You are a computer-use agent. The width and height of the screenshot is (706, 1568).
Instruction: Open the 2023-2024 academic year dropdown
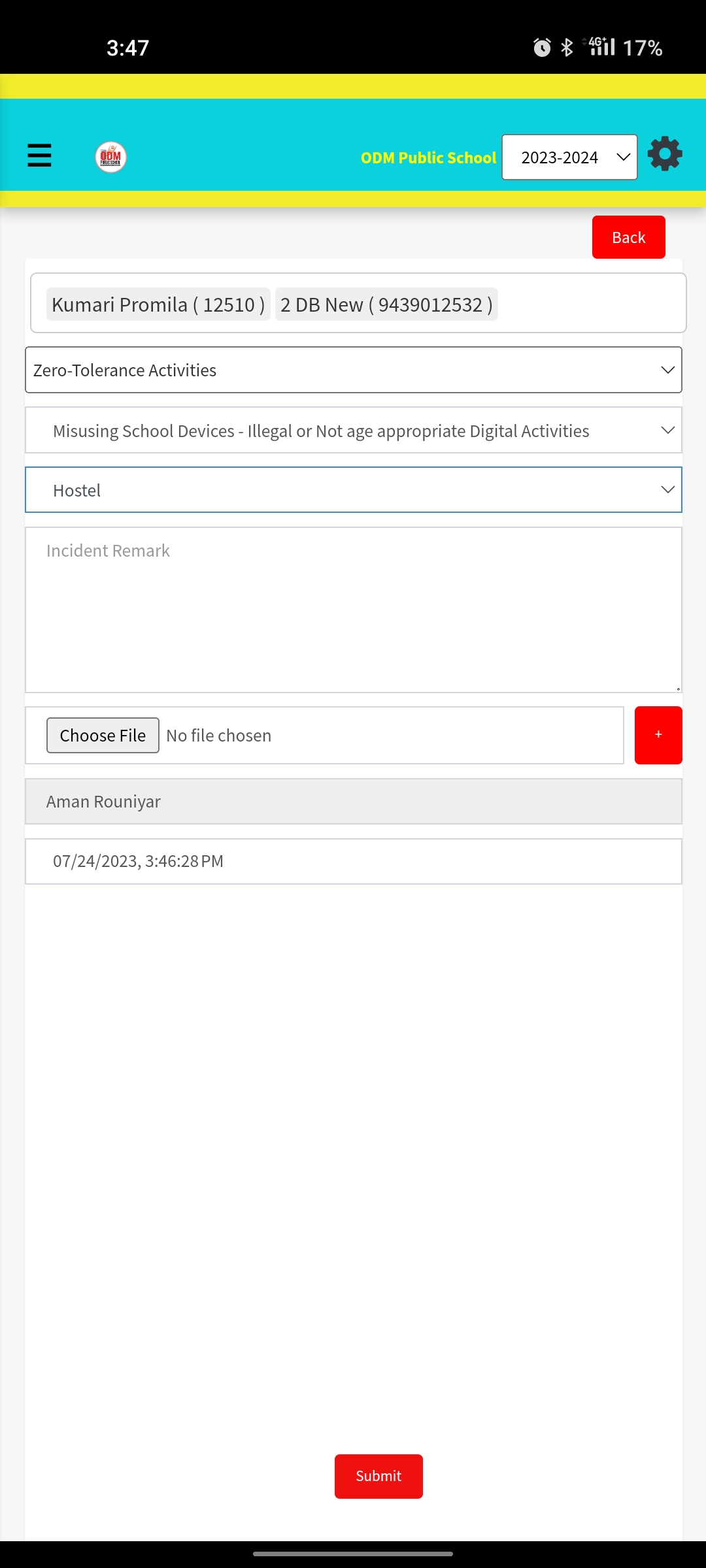coord(569,157)
